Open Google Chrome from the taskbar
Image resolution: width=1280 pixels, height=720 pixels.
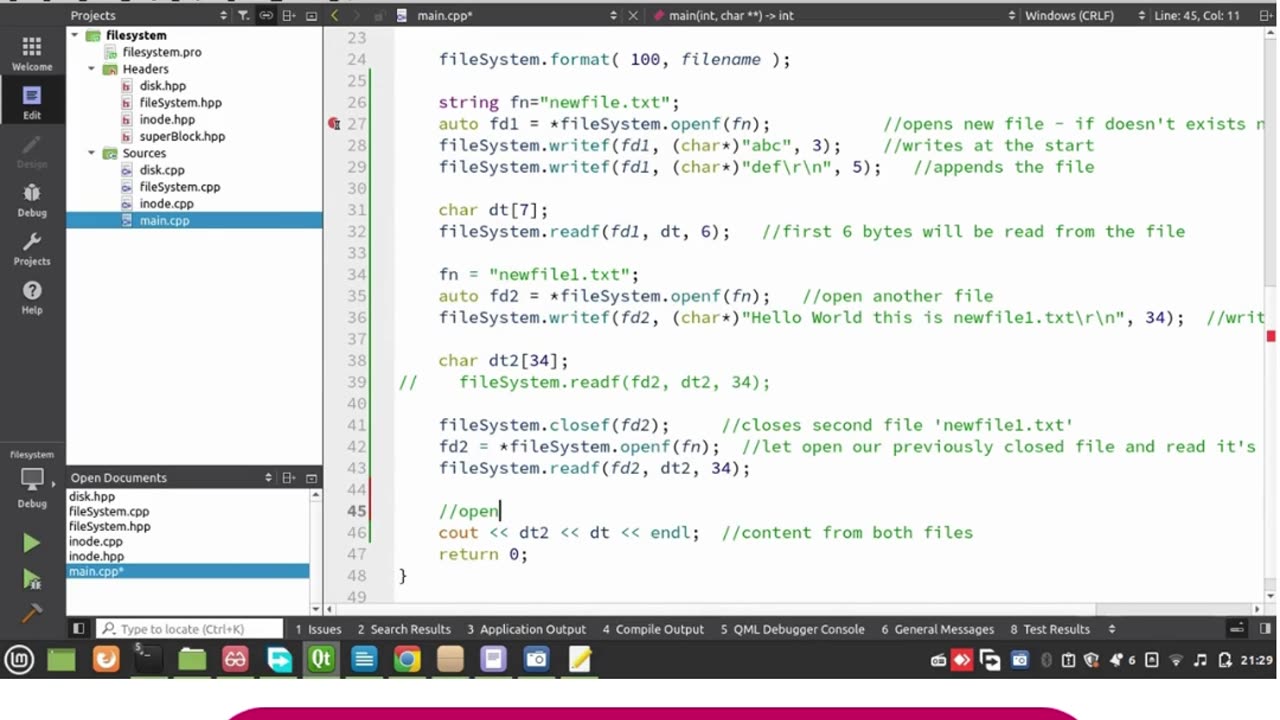click(406, 660)
